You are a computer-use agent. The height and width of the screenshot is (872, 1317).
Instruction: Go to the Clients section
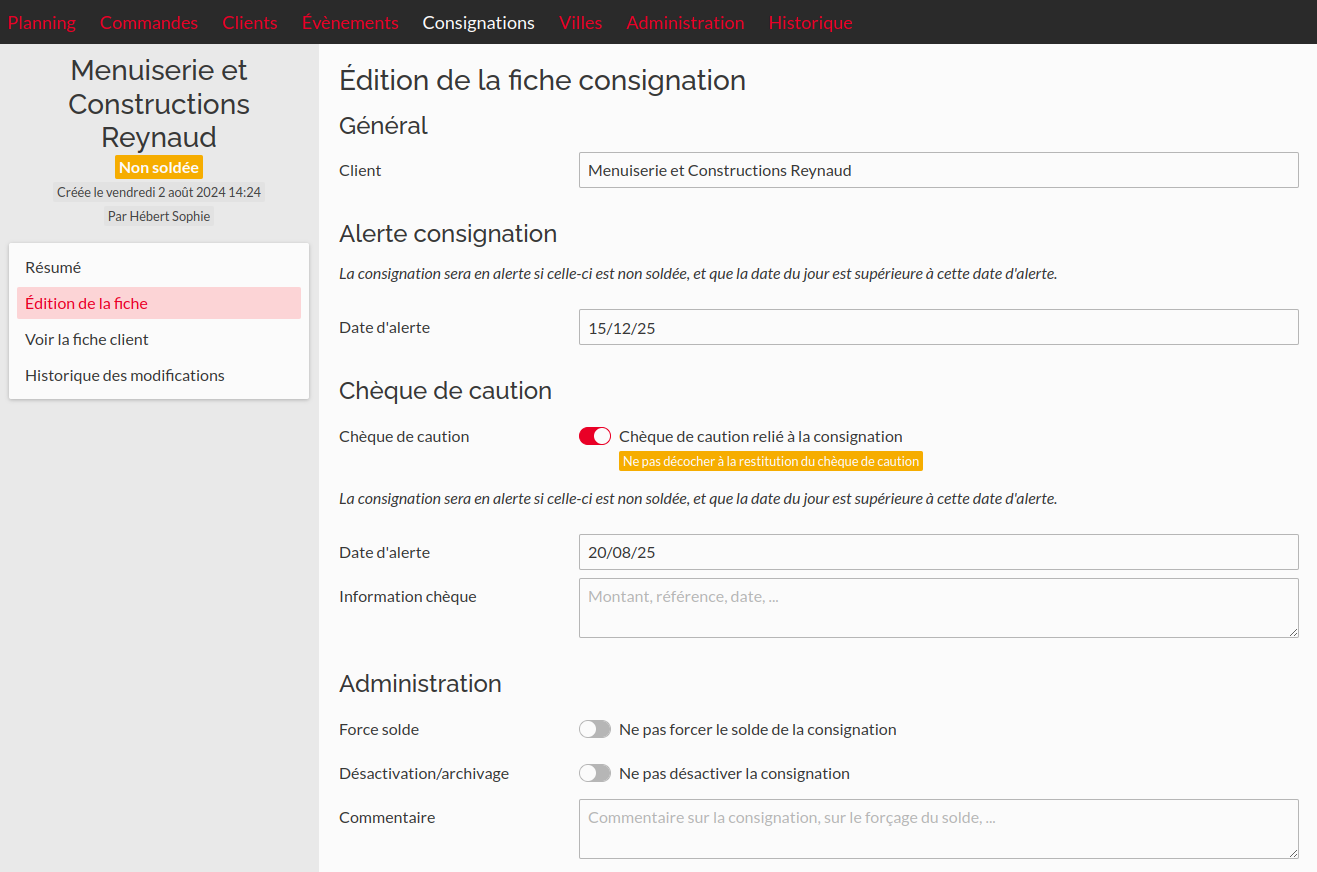[x=249, y=22]
